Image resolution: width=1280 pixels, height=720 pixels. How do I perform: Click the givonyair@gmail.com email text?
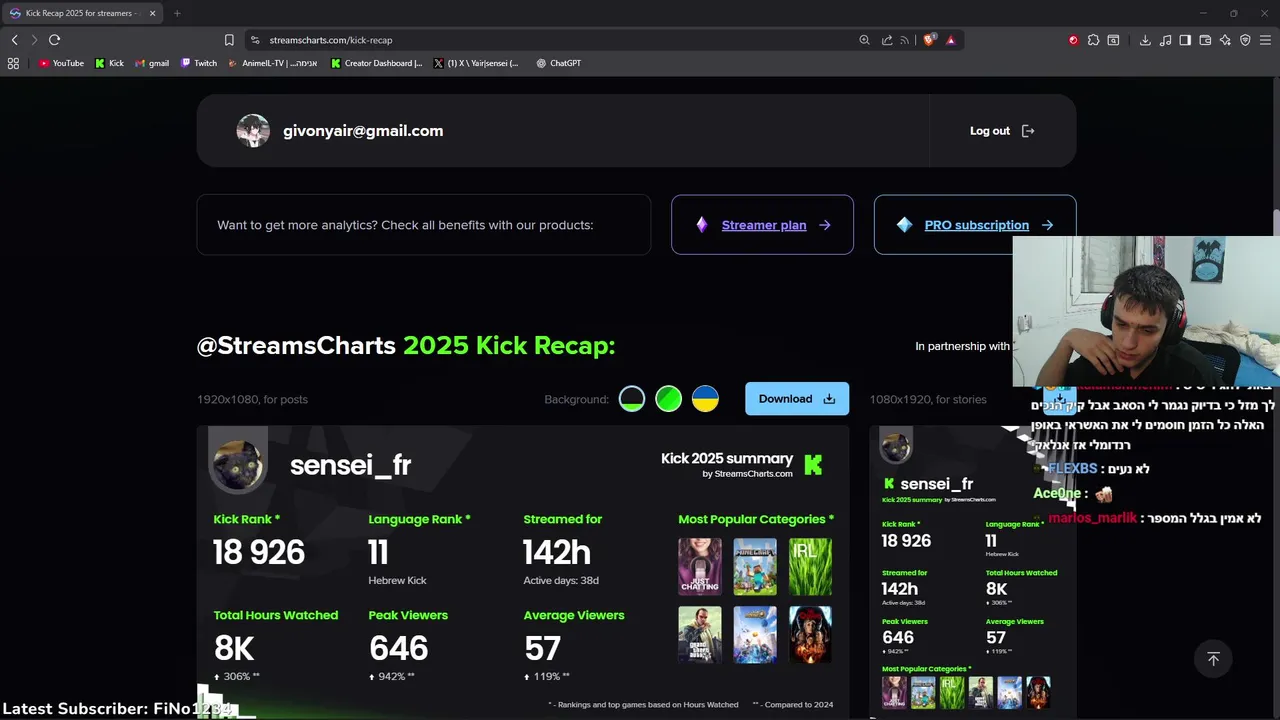click(x=363, y=131)
